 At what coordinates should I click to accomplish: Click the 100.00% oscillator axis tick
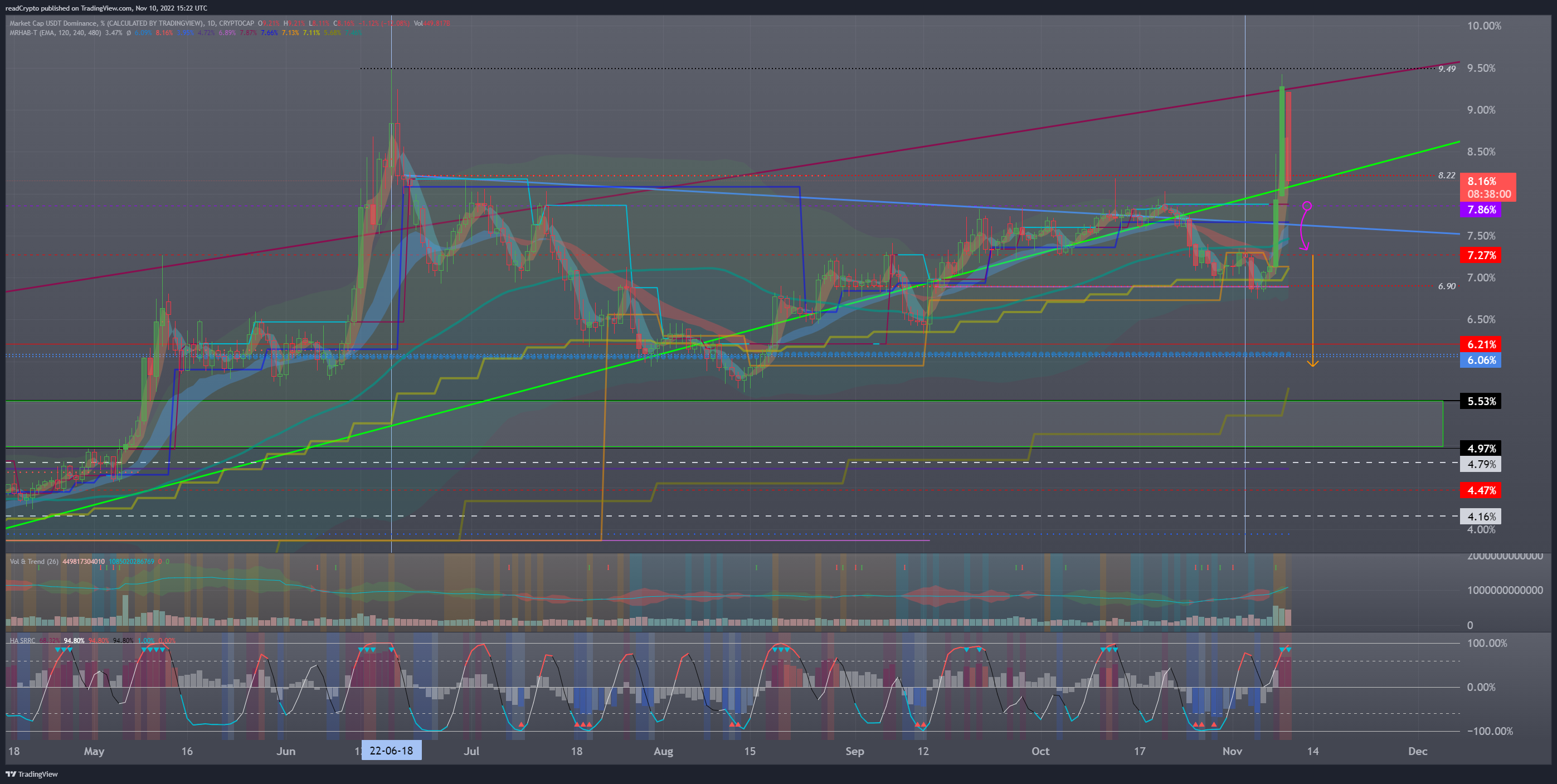tap(1487, 643)
